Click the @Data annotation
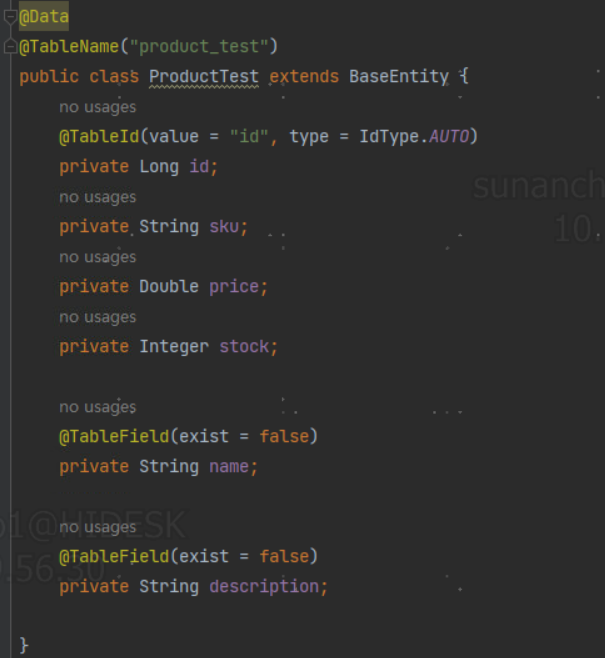Image resolution: width=605 pixels, height=658 pixels. (x=44, y=16)
